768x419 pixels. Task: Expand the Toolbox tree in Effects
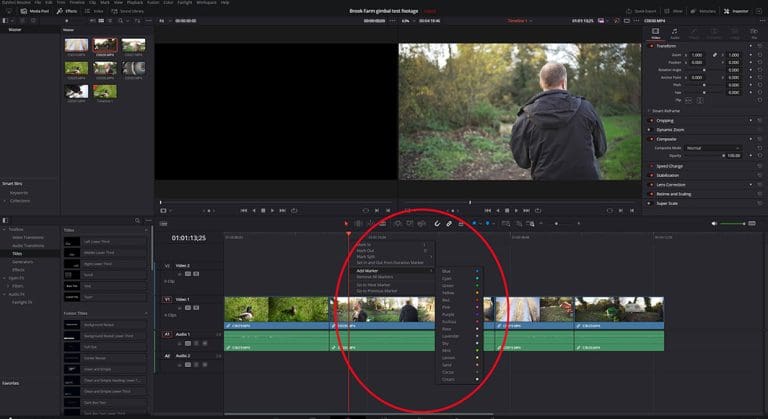(x=4, y=229)
